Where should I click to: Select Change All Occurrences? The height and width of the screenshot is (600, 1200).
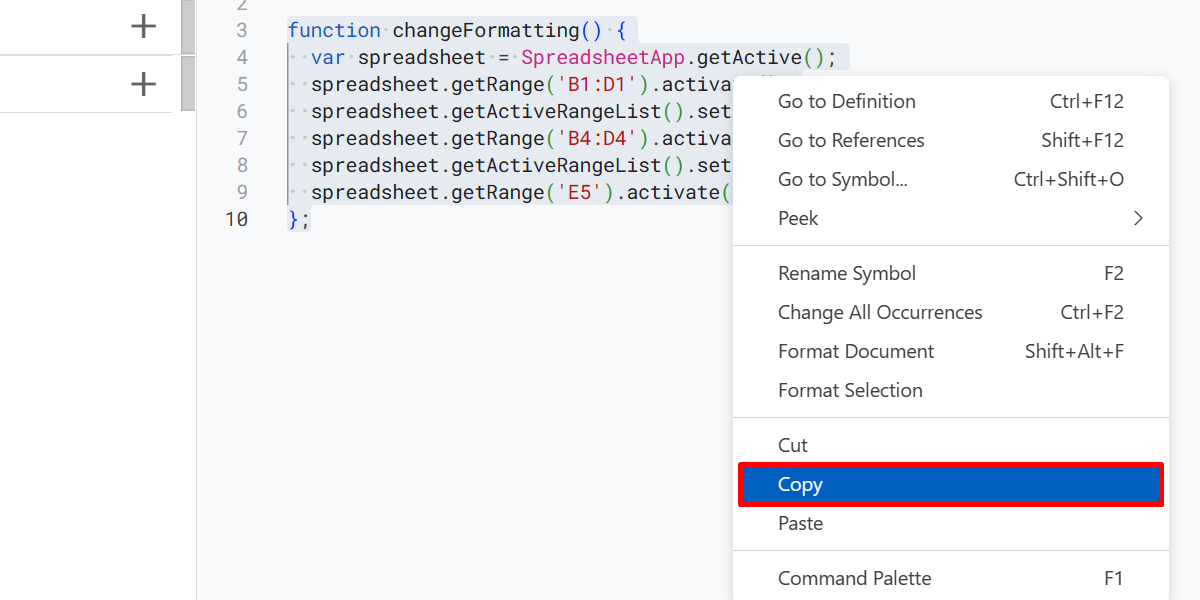click(880, 312)
